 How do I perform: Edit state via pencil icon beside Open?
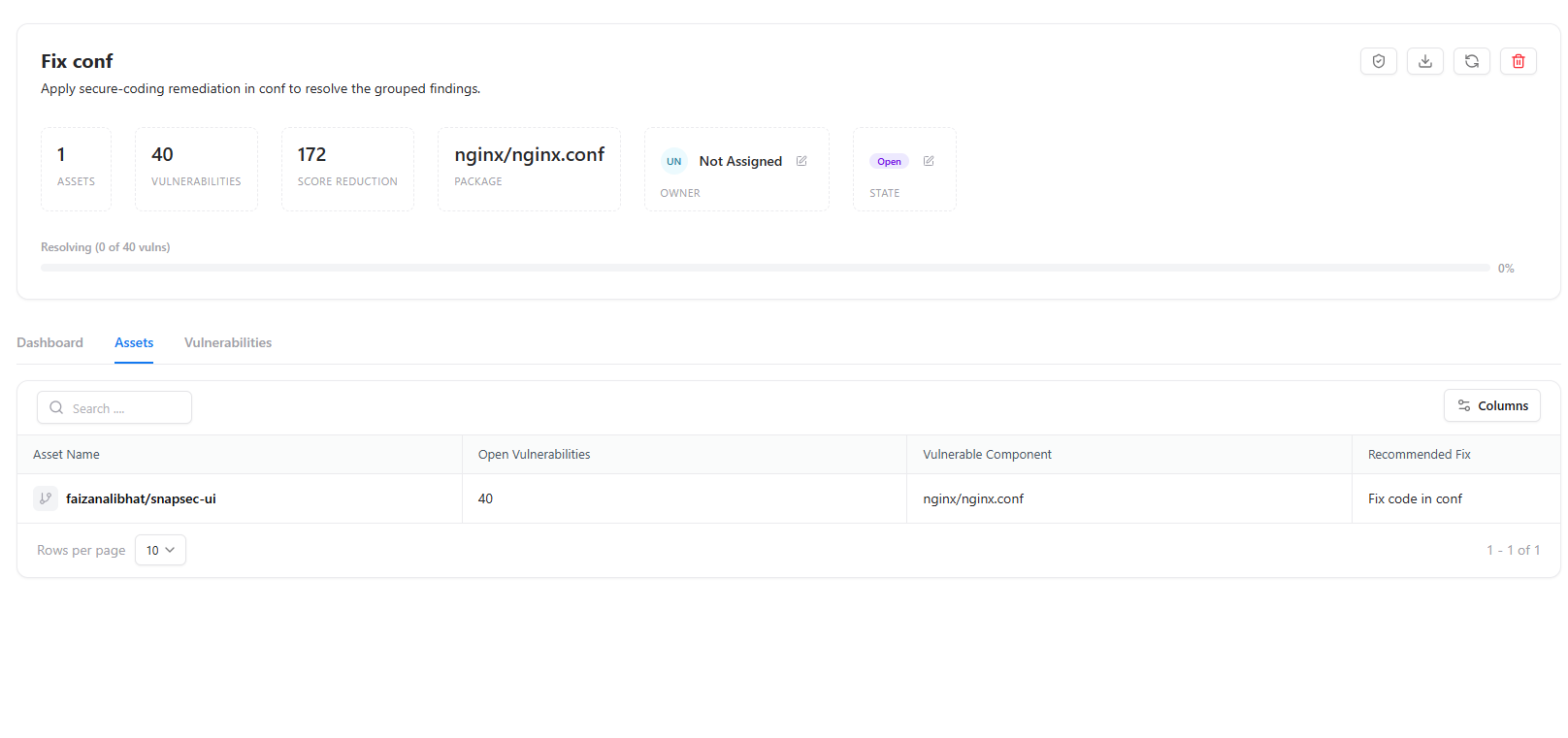(x=929, y=161)
